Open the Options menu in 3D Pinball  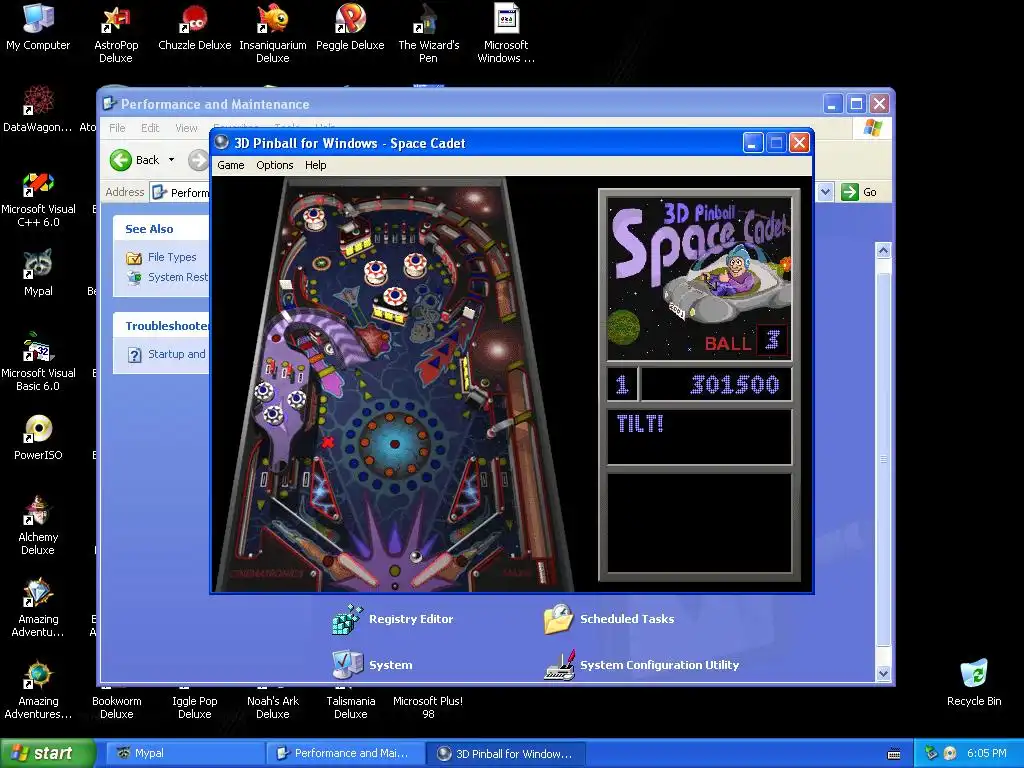[x=274, y=165]
